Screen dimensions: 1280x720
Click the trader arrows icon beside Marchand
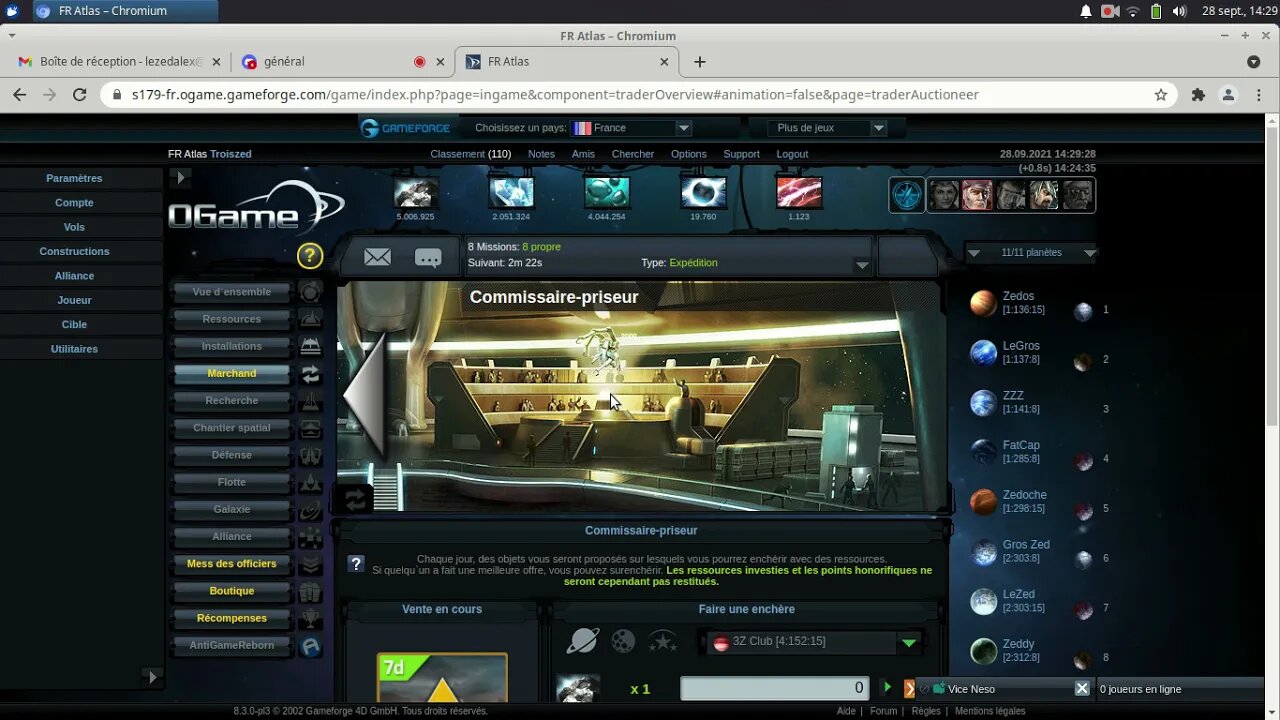tap(311, 374)
